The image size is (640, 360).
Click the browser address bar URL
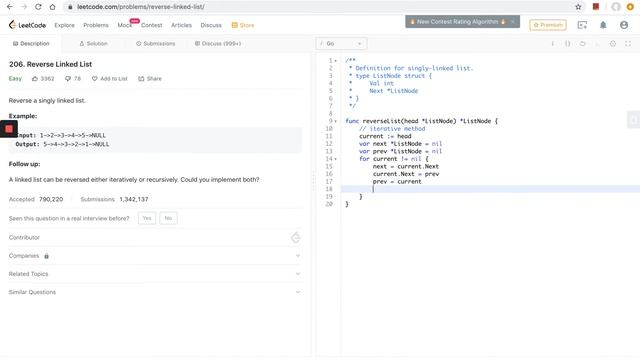coord(140,7)
